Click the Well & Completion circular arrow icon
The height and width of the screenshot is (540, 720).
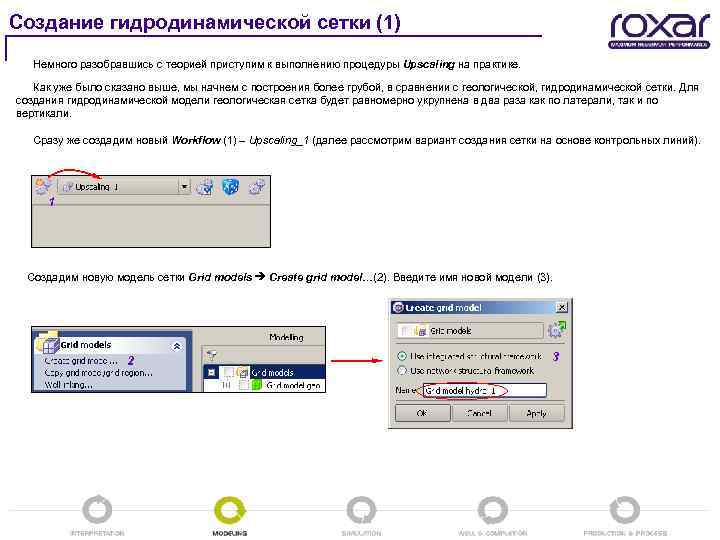tap(493, 510)
